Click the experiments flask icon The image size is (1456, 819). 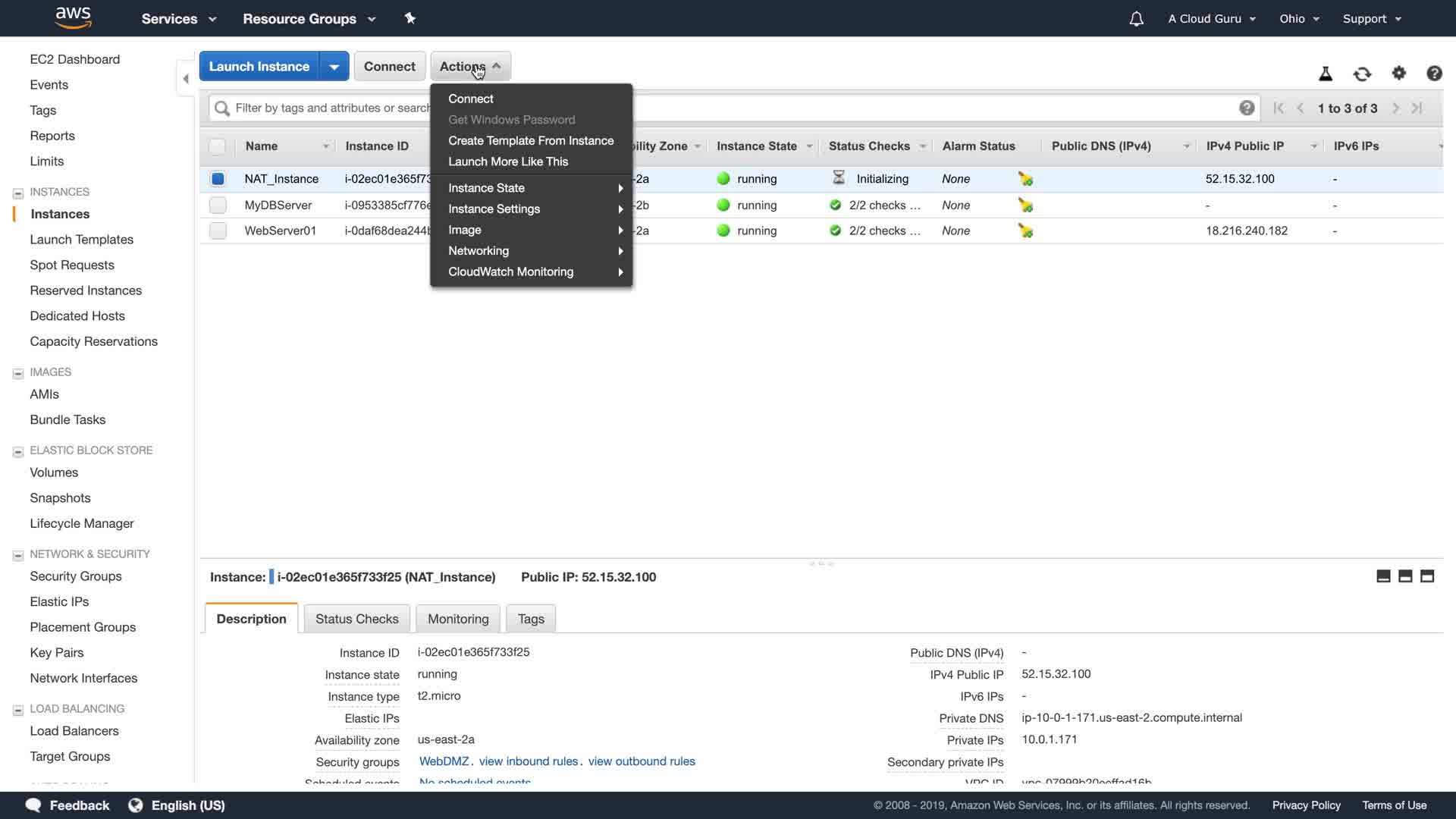1326,74
